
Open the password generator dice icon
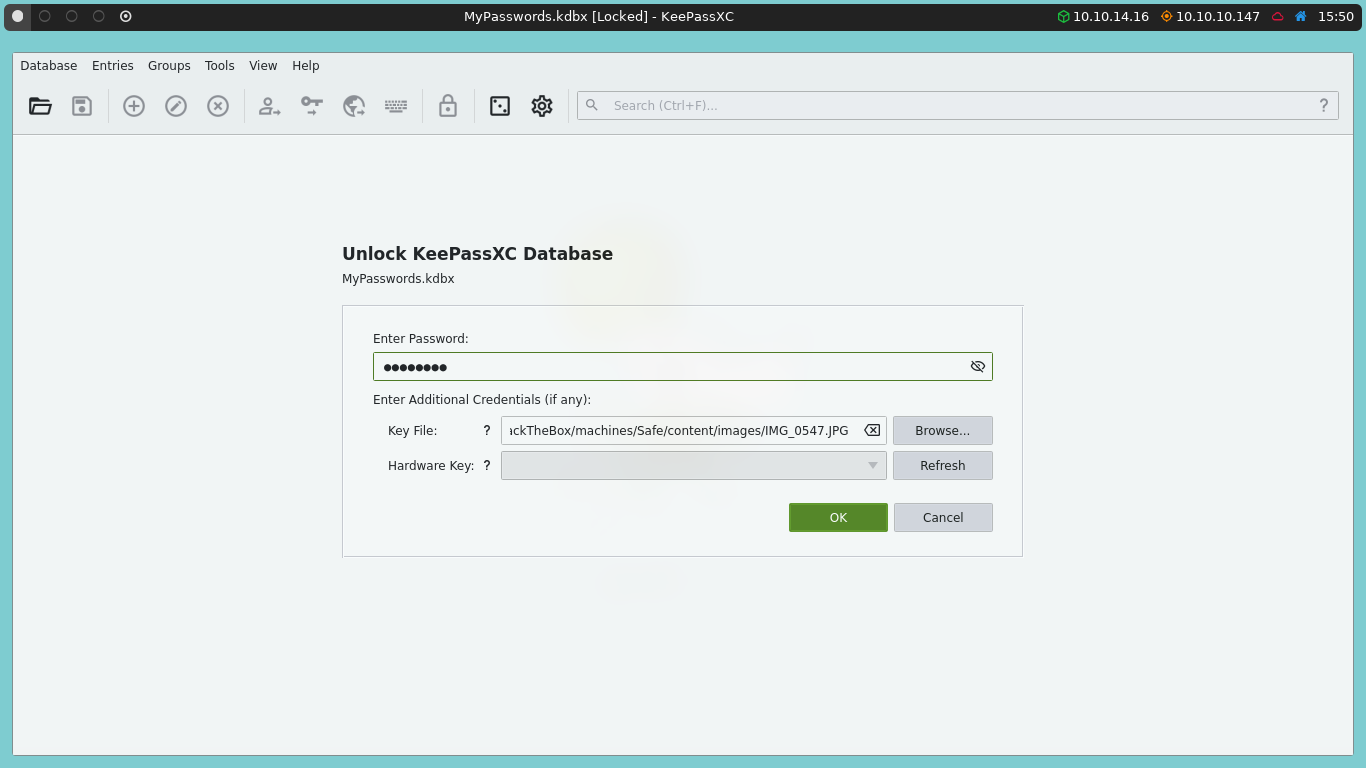coord(500,106)
